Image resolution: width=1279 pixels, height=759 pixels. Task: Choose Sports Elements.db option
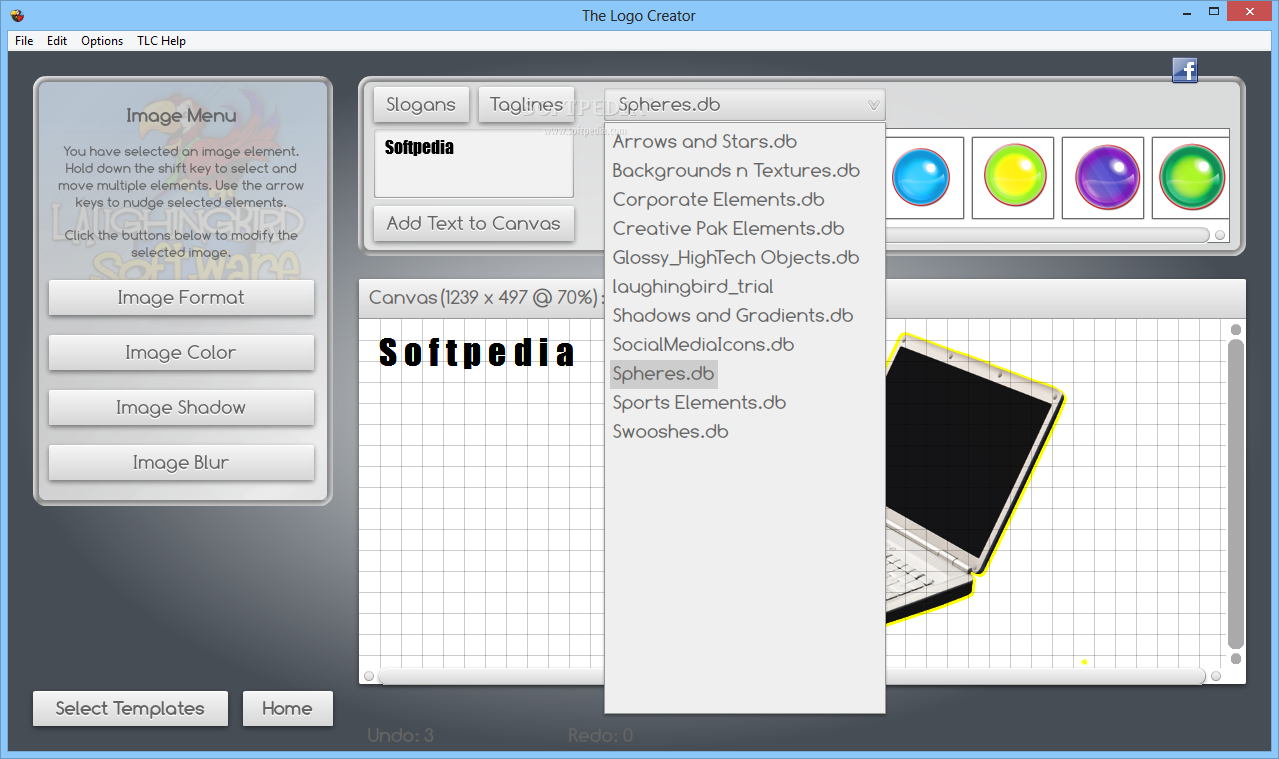pos(699,402)
